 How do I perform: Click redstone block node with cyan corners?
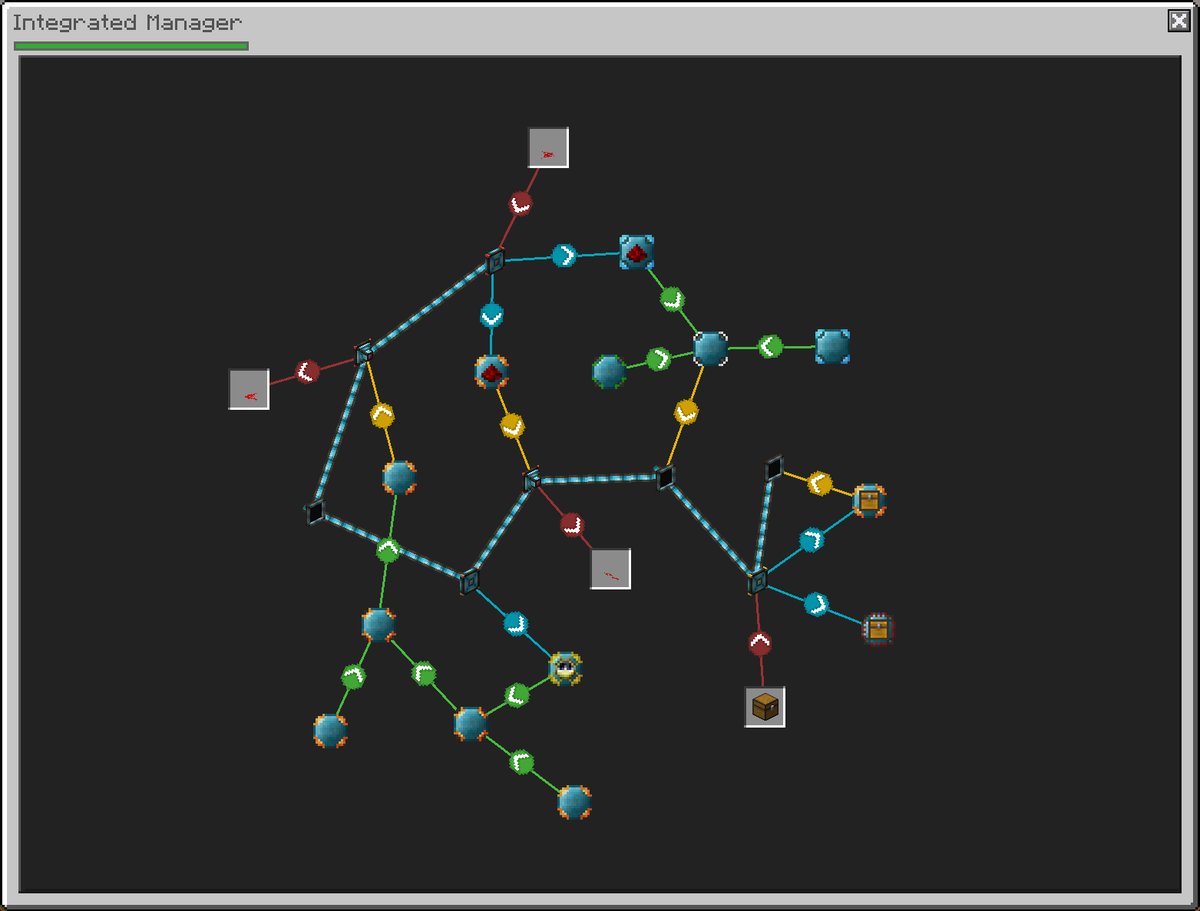pyautogui.click(x=637, y=253)
